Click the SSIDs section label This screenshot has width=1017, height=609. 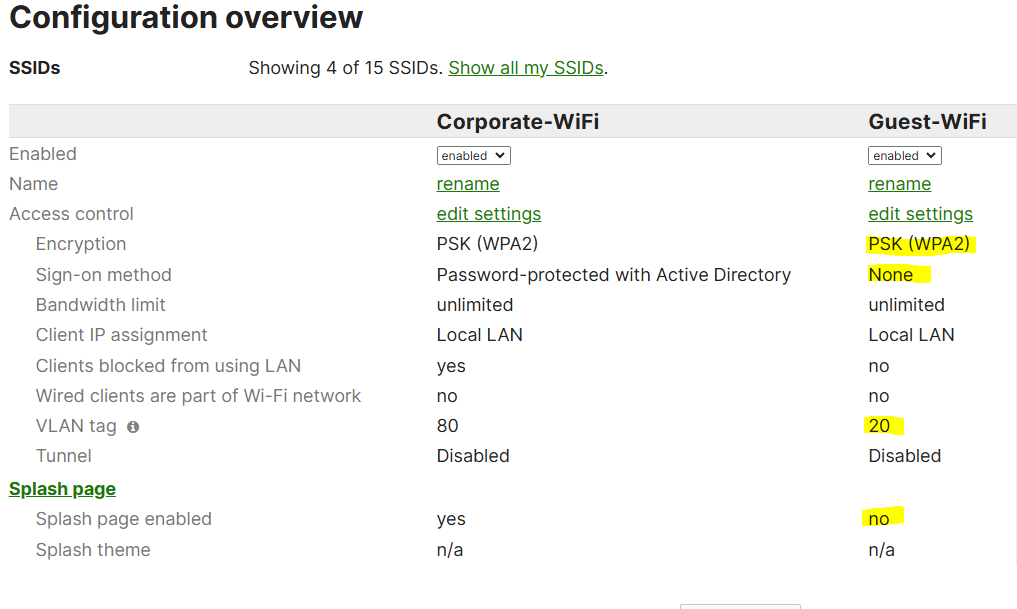pyautogui.click(x=34, y=68)
